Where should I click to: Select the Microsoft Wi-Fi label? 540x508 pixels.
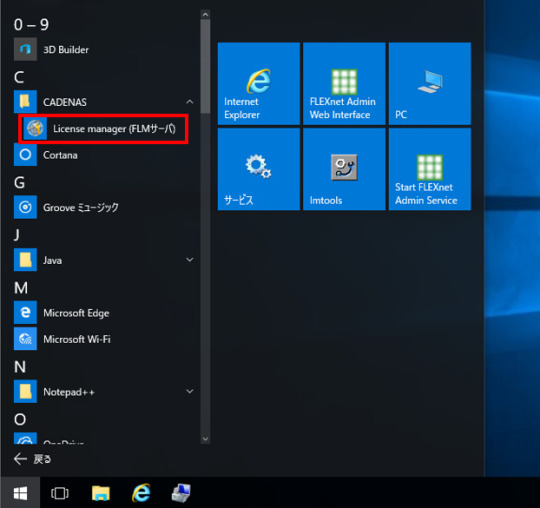[x=77, y=339]
